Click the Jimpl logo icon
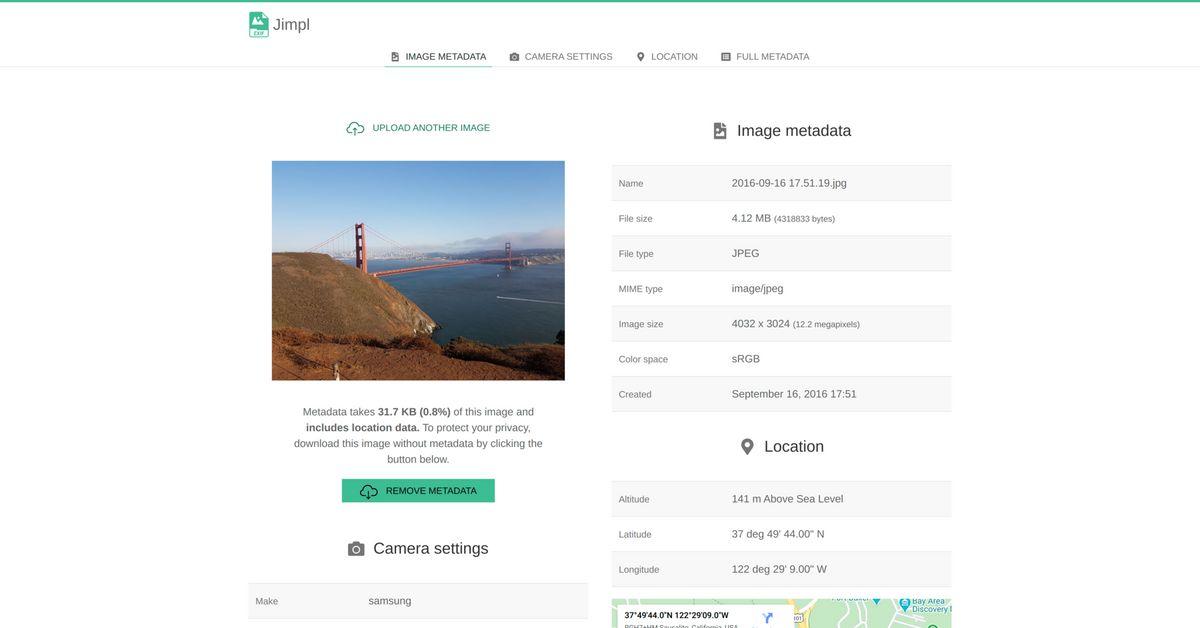The height and width of the screenshot is (628, 1200). [259, 25]
